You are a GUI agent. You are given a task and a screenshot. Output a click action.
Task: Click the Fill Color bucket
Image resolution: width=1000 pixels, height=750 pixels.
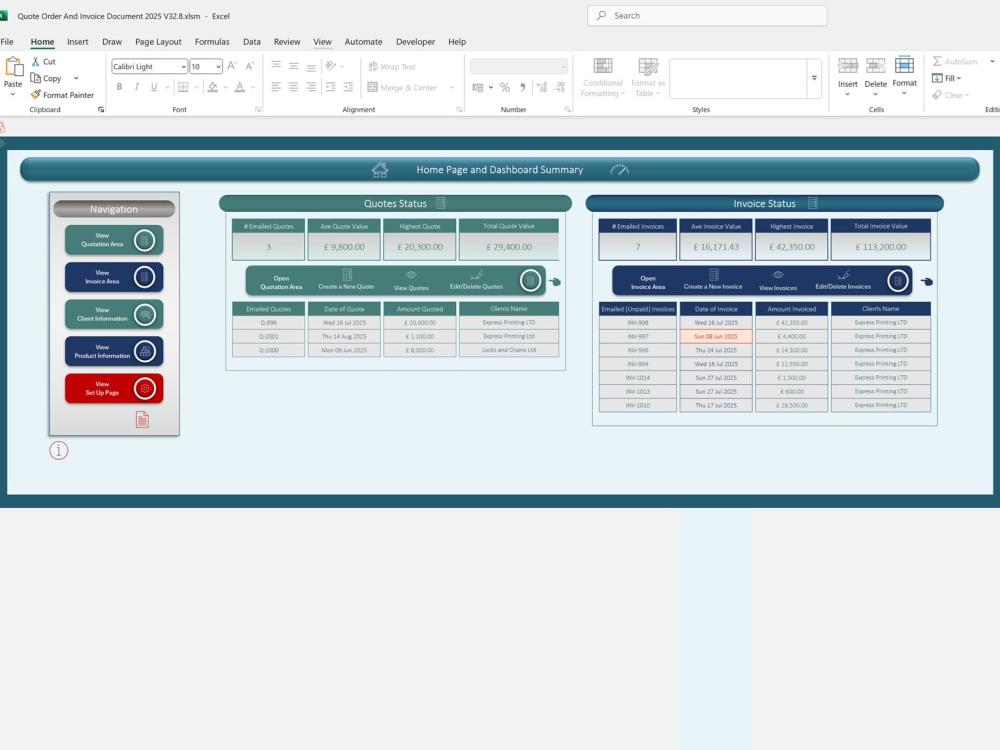pyautogui.click(x=212, y=87)
